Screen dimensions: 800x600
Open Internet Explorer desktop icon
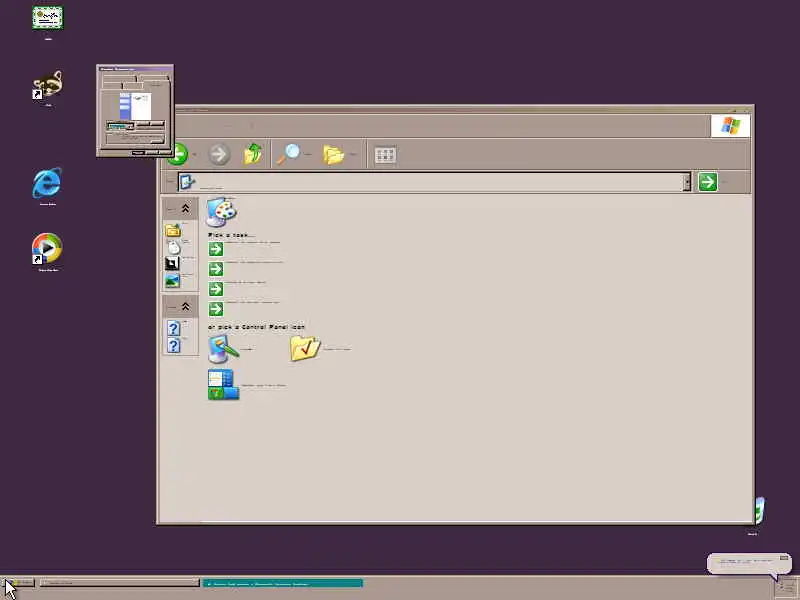(x=47, y=183)
